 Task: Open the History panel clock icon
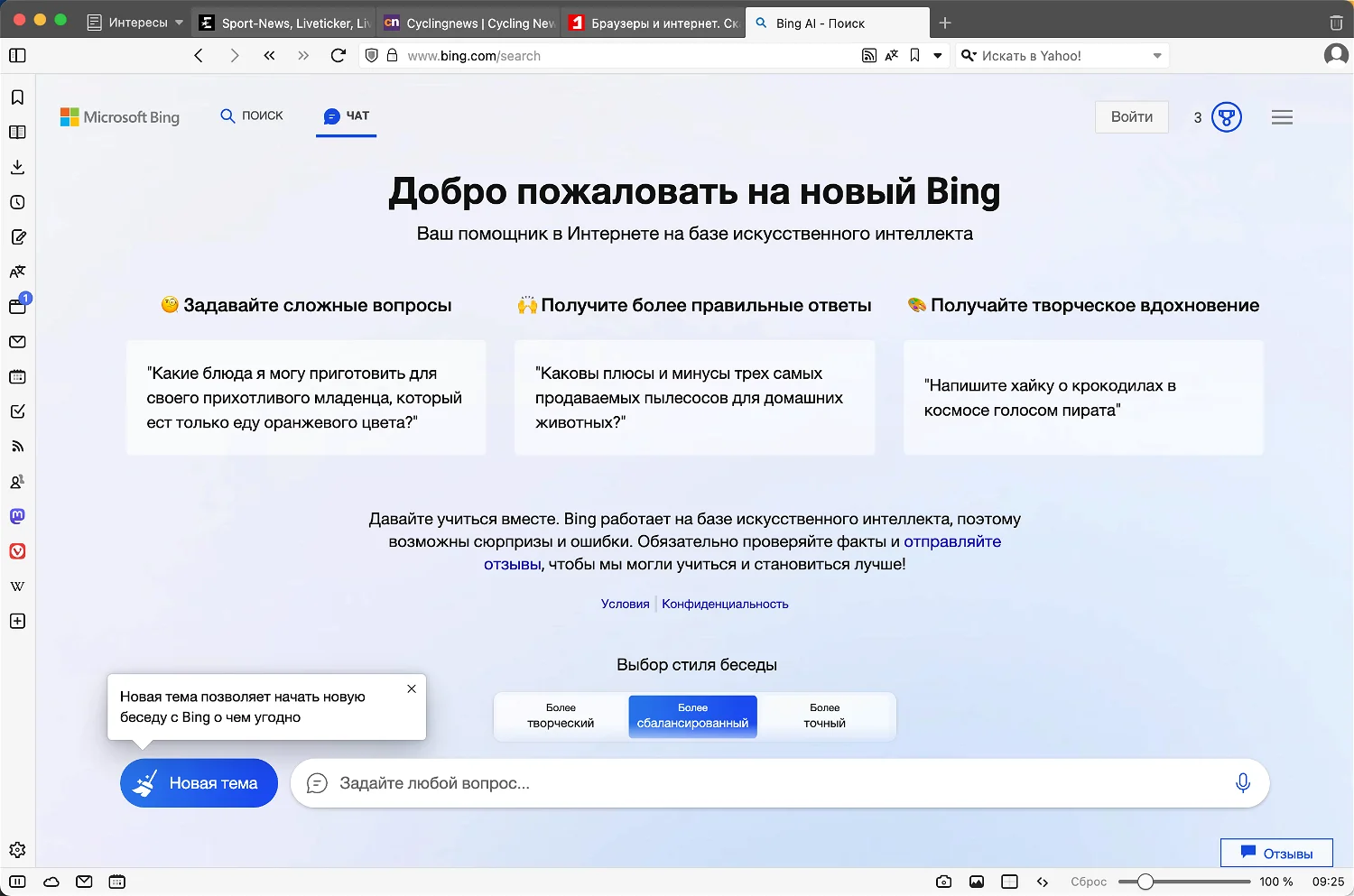tap(17, 202)
